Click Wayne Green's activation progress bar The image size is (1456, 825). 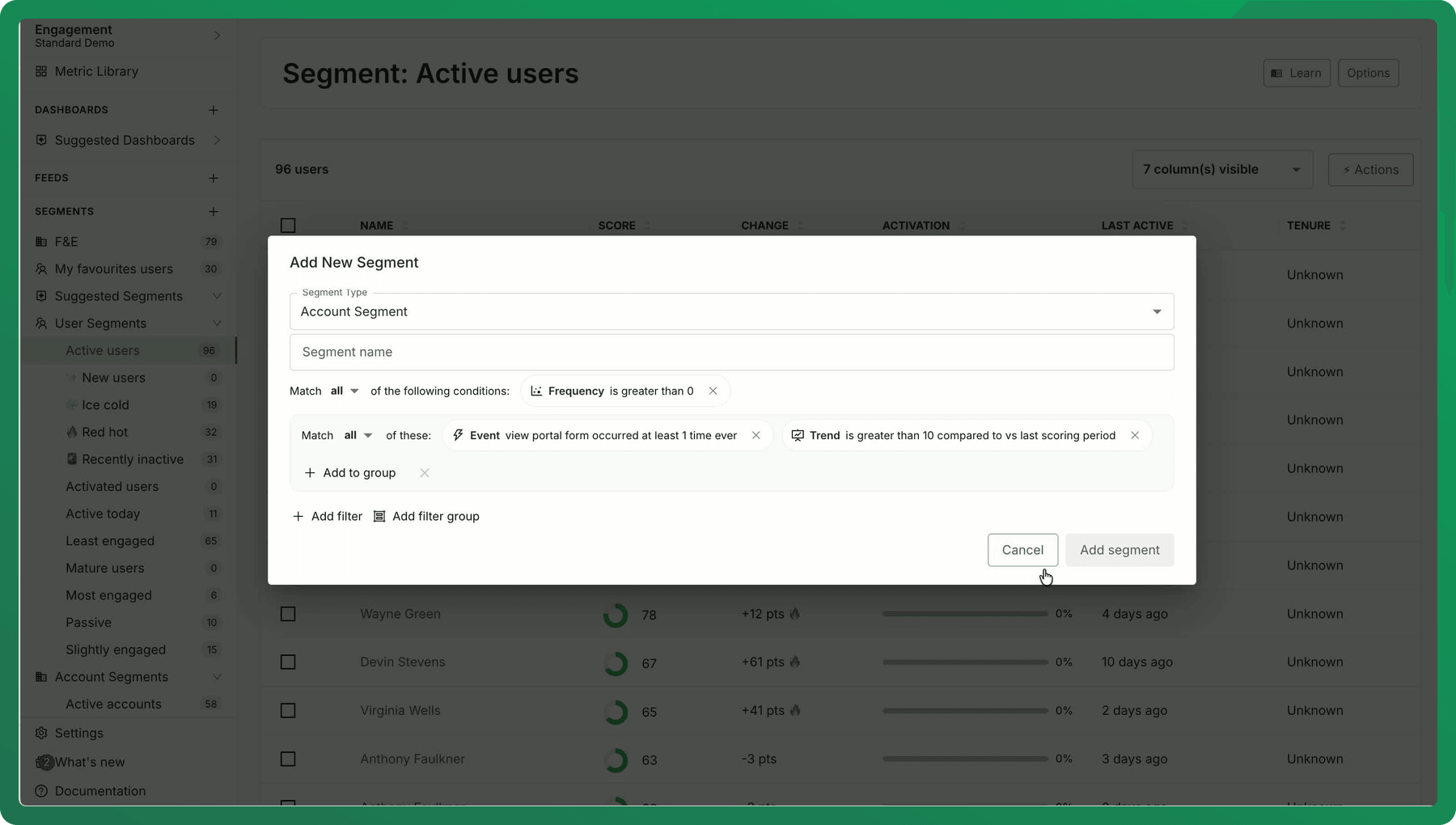965,614
